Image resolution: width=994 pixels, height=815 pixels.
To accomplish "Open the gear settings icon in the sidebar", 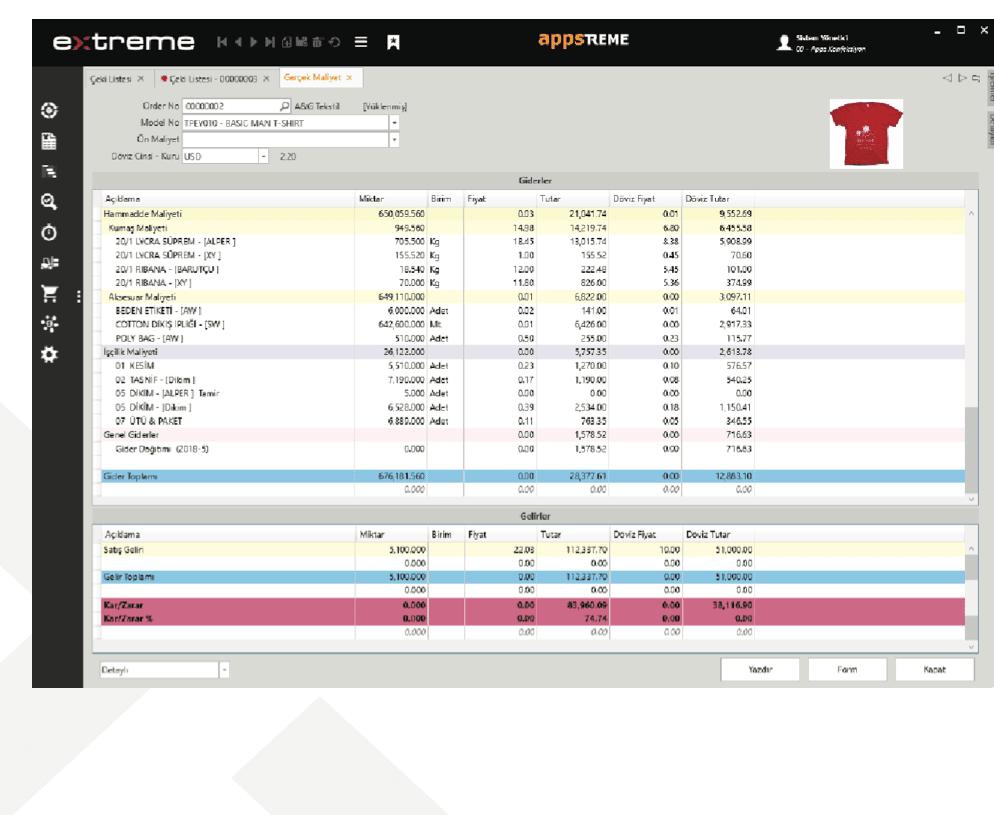I will point(49,354).
